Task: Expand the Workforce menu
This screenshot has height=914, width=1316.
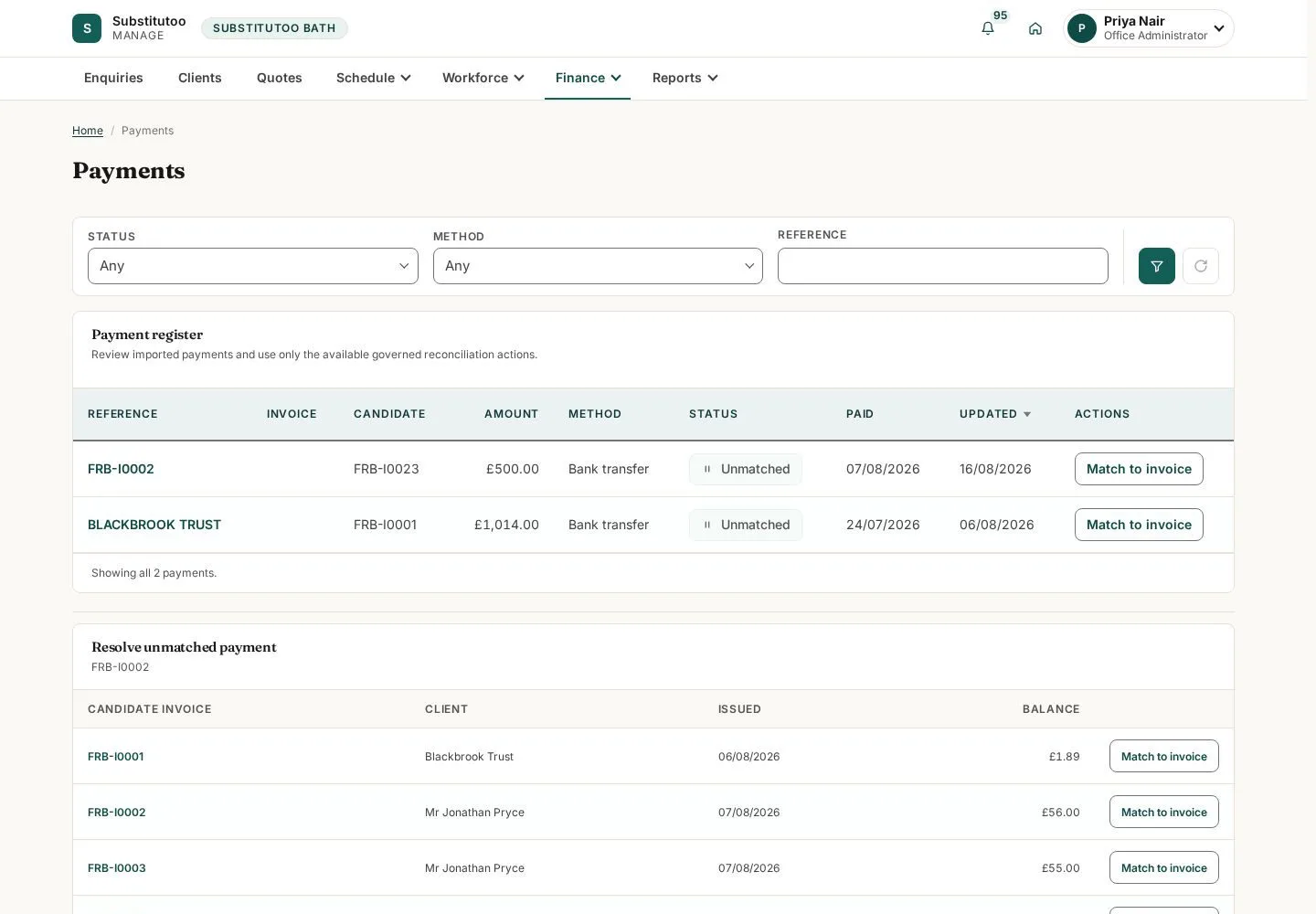Action: (483, 78)
